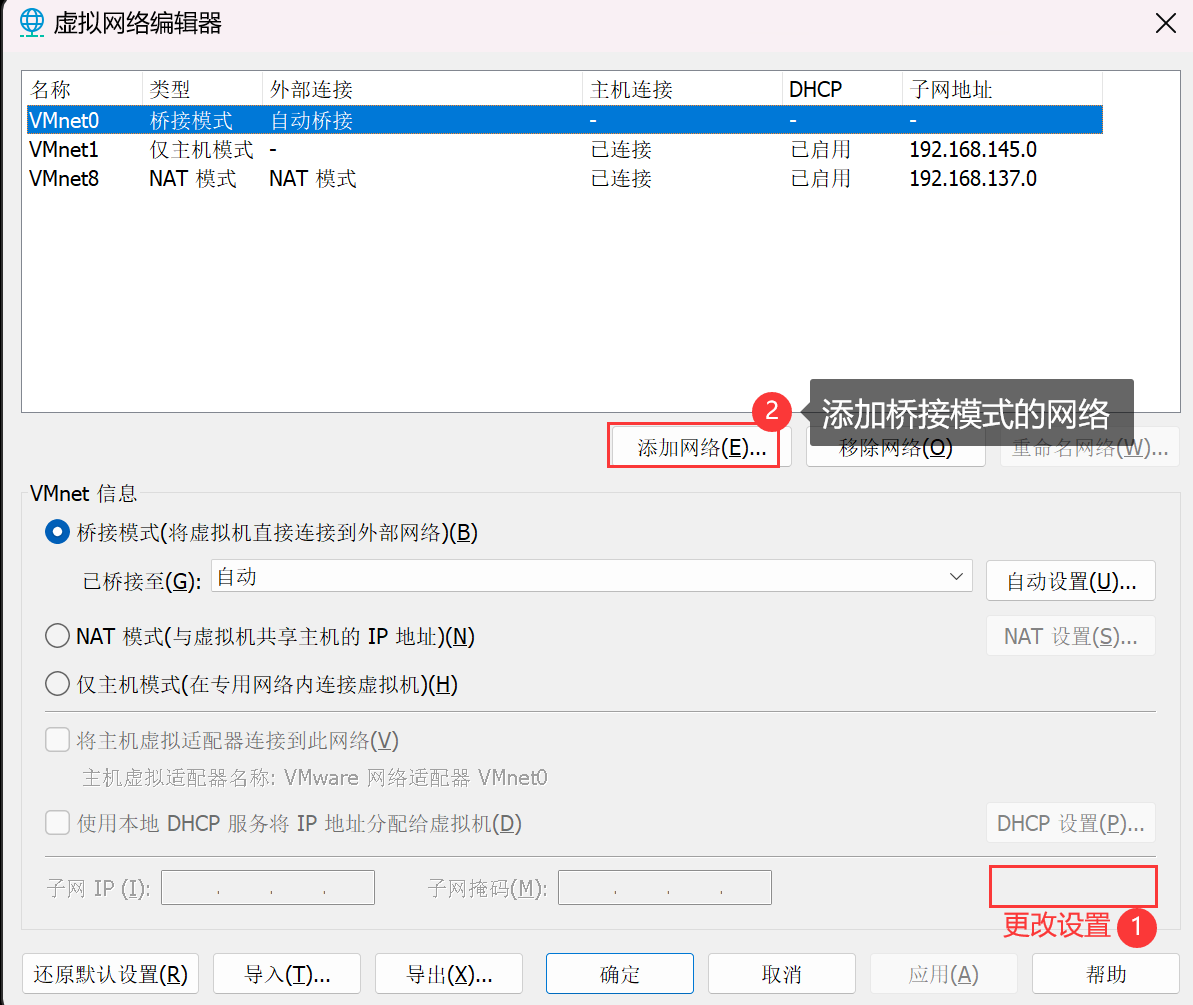Click the 导出(X)... button
1193x1005 pixels.
[449, 974]
